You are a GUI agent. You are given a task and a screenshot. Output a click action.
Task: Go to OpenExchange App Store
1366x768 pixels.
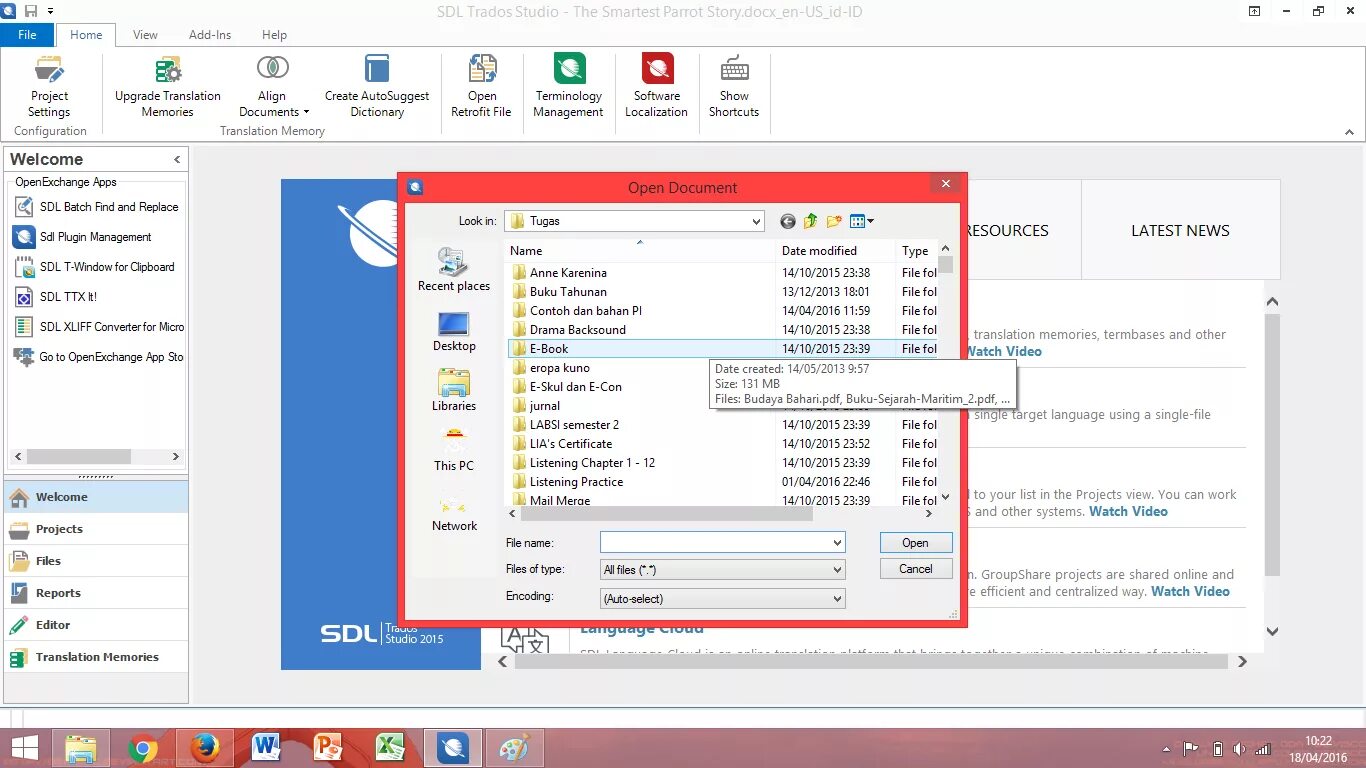pyautogui.click(x=99, y=357)
